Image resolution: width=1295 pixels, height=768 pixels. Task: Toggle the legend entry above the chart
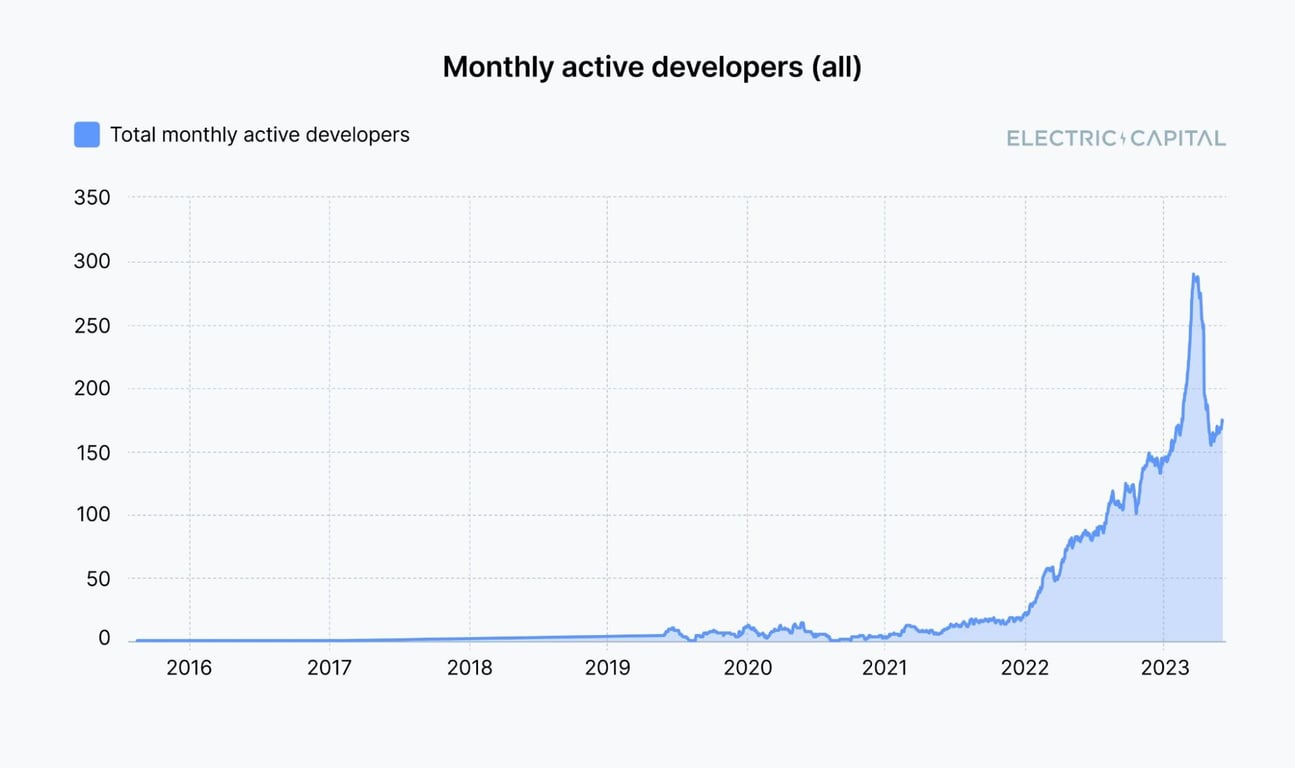[x=240, y=134]
